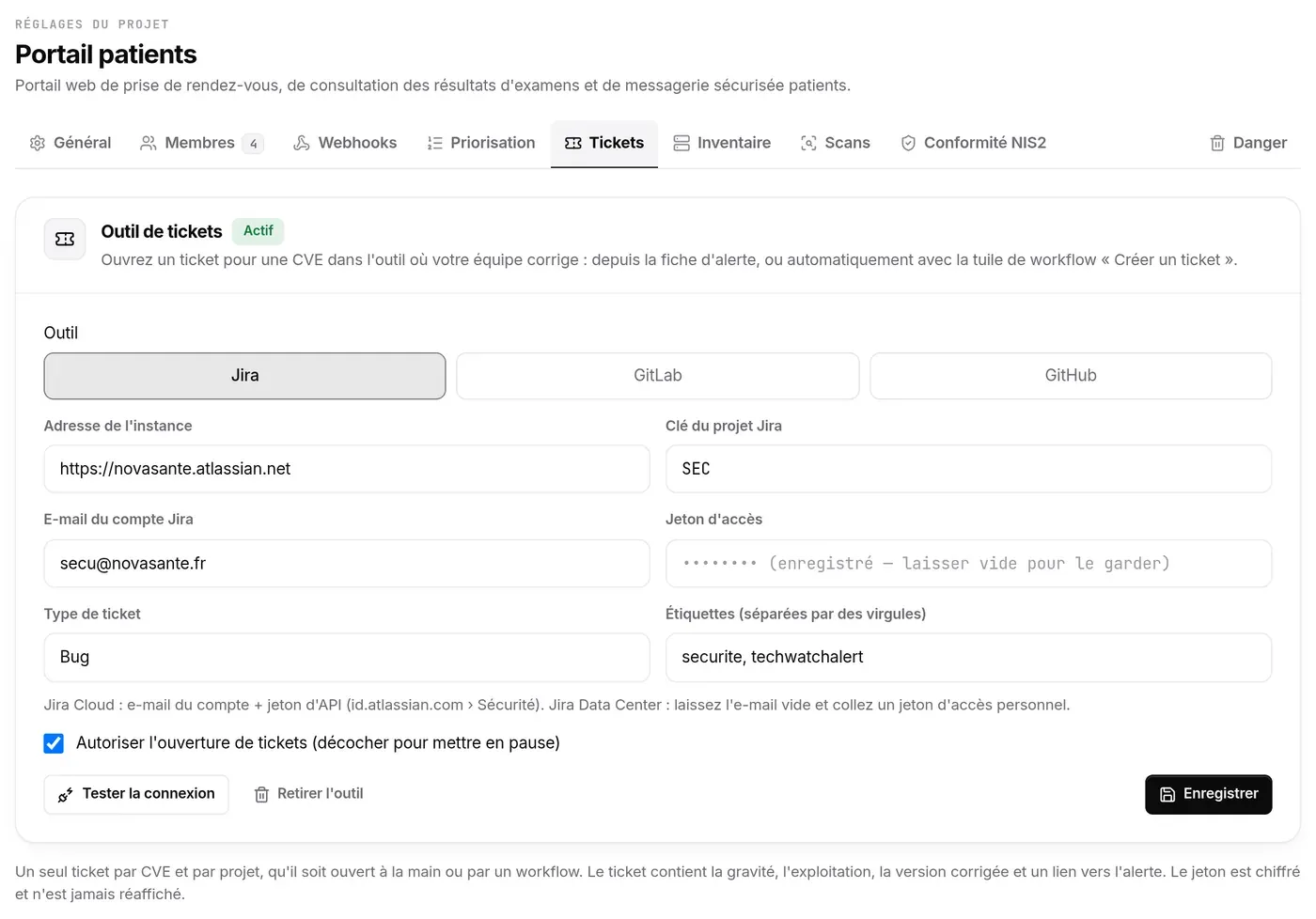Open the Scans tab

[836, 143]
